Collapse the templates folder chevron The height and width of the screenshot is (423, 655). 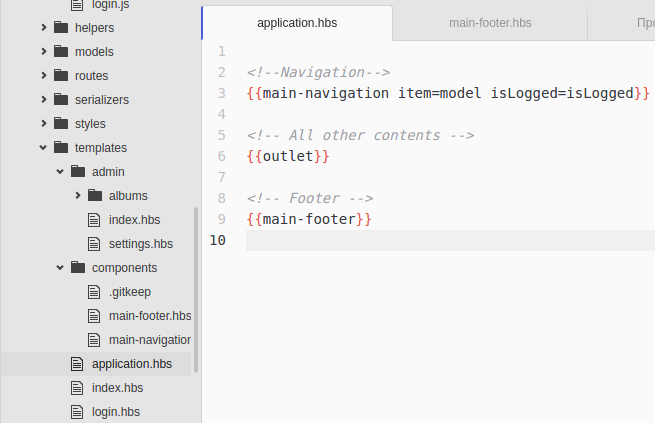pyautogui.click(x=43, y=147)
